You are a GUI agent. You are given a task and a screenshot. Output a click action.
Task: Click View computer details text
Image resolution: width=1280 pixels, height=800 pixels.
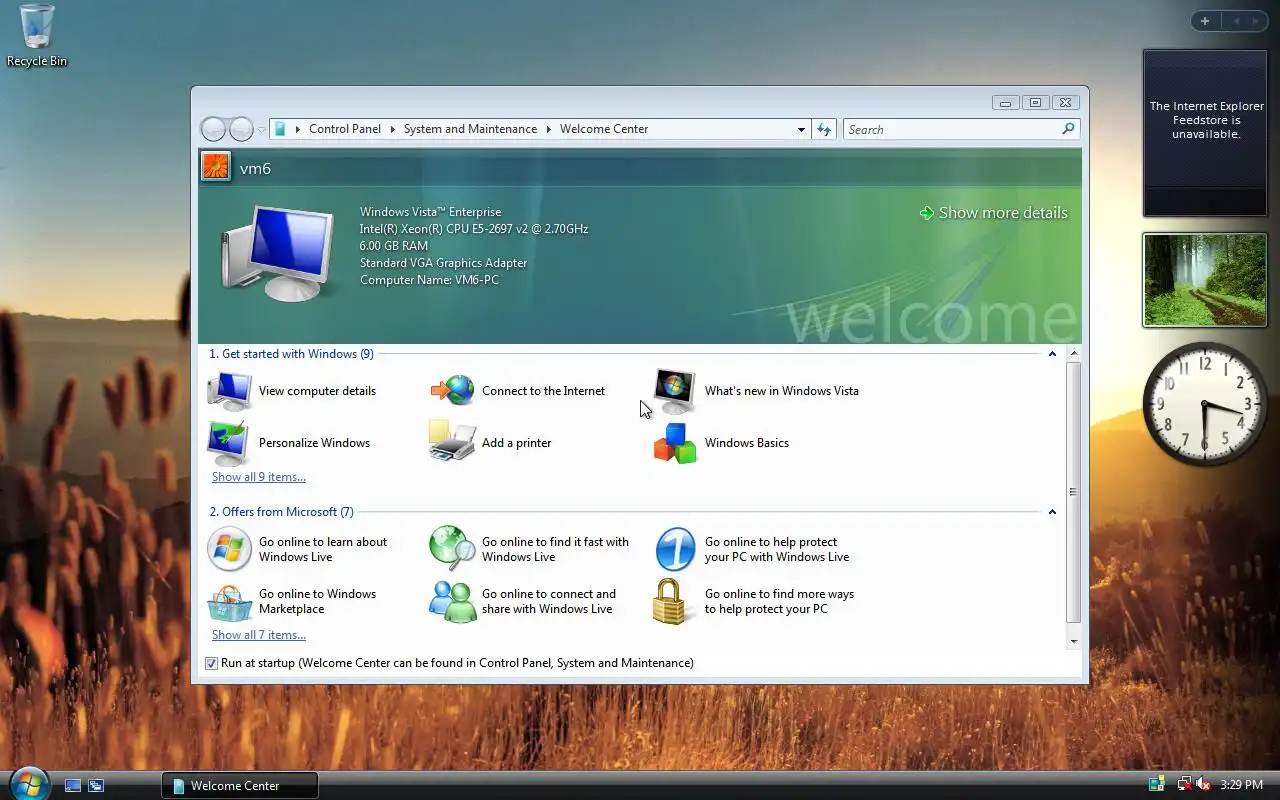(317, 391)
